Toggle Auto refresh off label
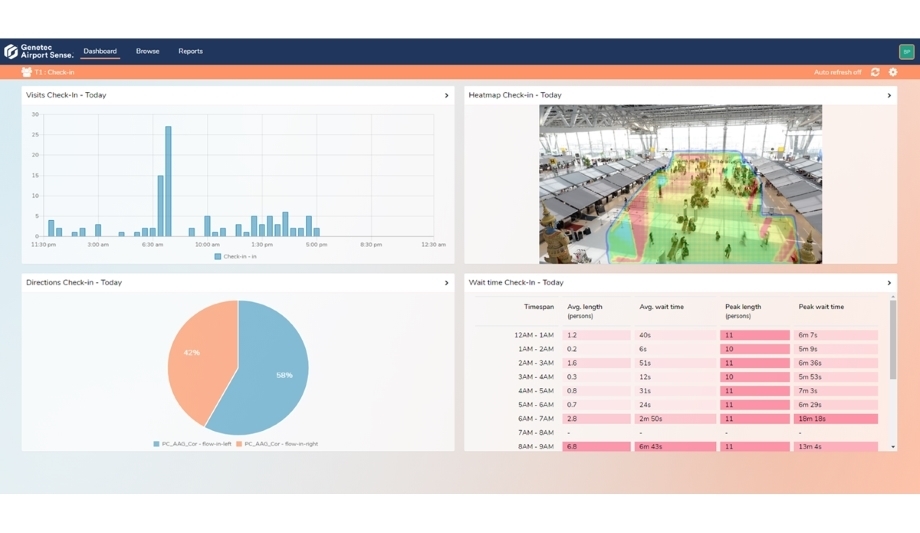 click(x=837, y=72)
